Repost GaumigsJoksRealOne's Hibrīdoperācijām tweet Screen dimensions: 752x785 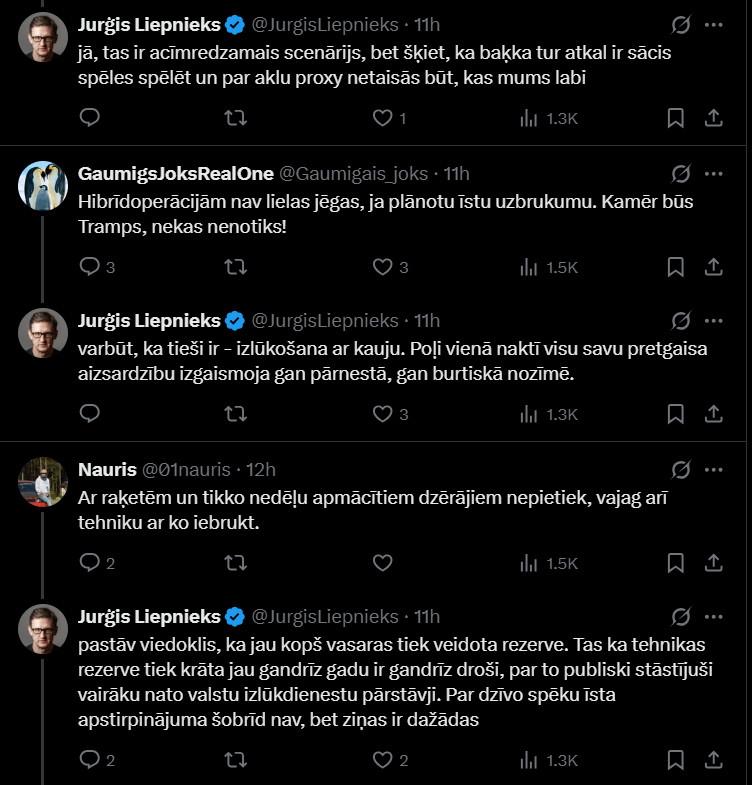pyautogui.click(x=235, y=267)
